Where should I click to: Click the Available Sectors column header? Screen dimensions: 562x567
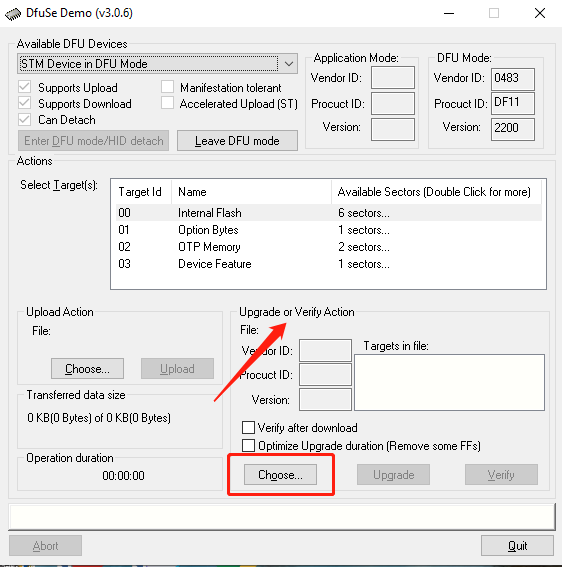tap(436, 192)
